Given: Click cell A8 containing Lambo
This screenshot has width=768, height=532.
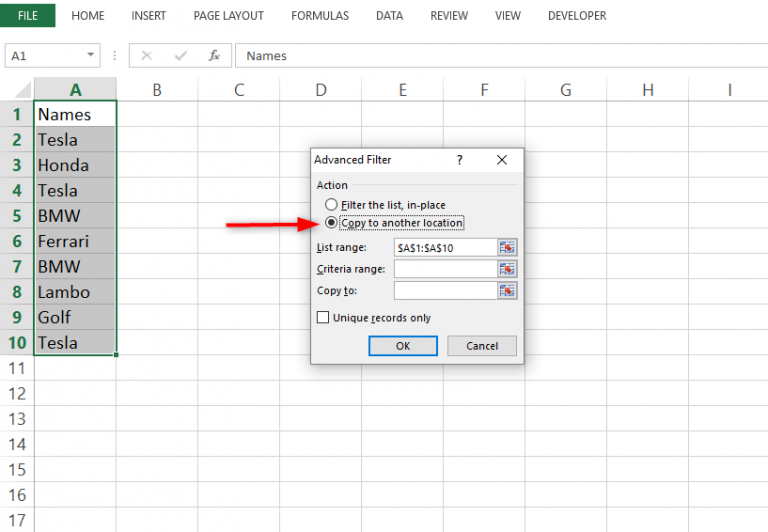Looking at the screenshot, I should pyautogui.click(x=75, y=292).
